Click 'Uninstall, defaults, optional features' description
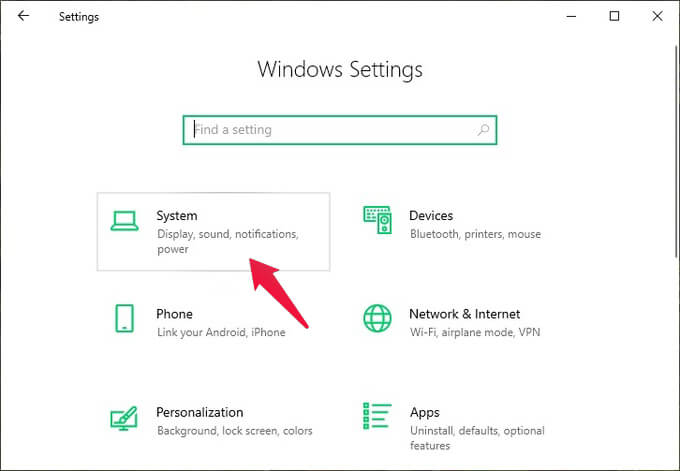This screenshot has height=471, width=680. point(477,438)
